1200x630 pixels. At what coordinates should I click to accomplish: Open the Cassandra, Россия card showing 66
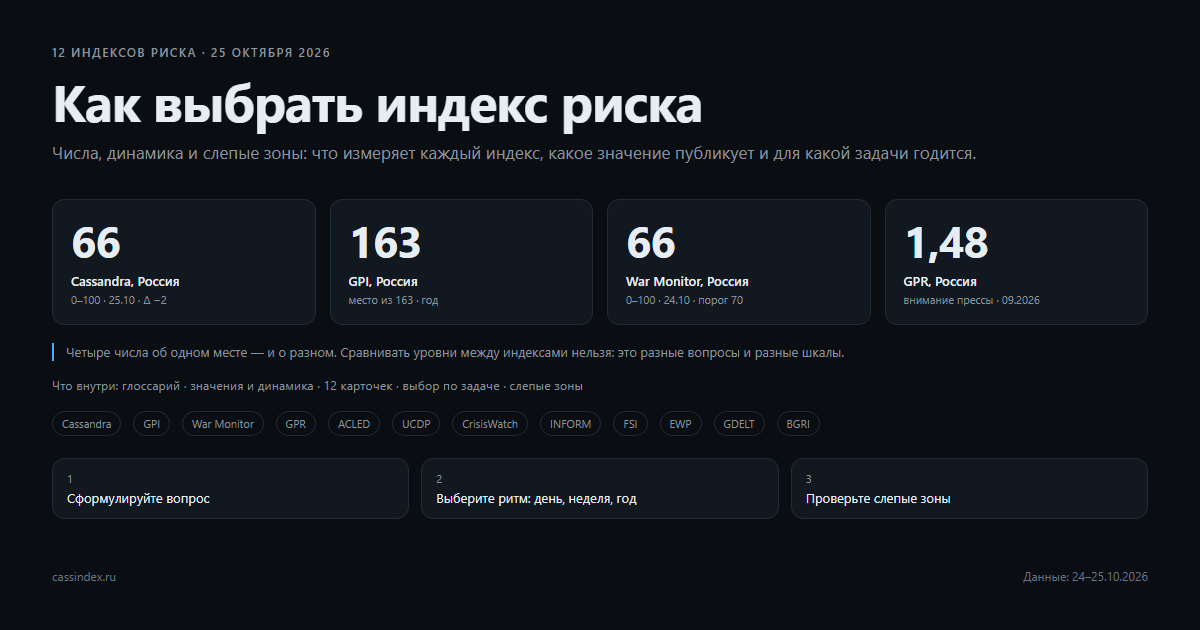pos(184,262)
